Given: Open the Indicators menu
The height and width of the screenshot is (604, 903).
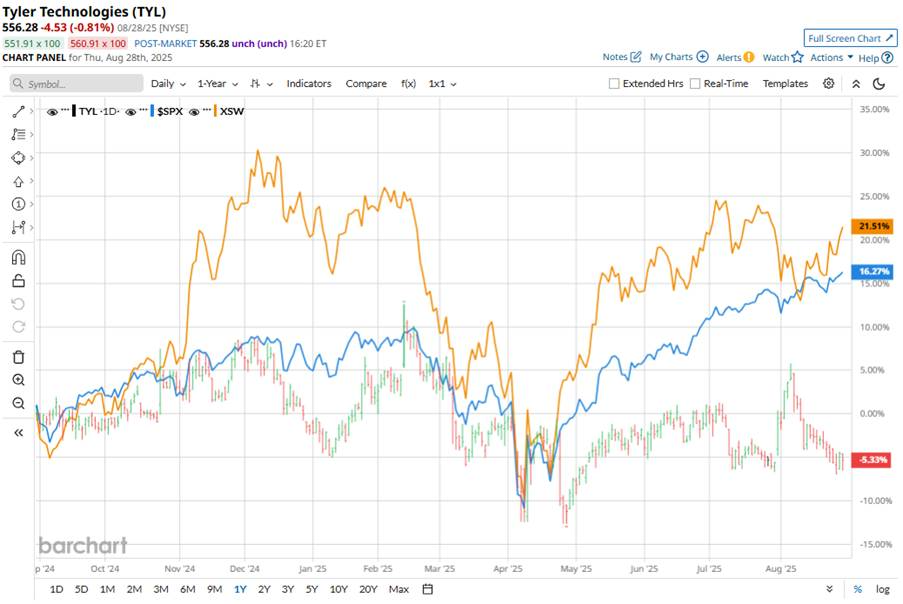Looking at the screenshot, I should [309, 83].
